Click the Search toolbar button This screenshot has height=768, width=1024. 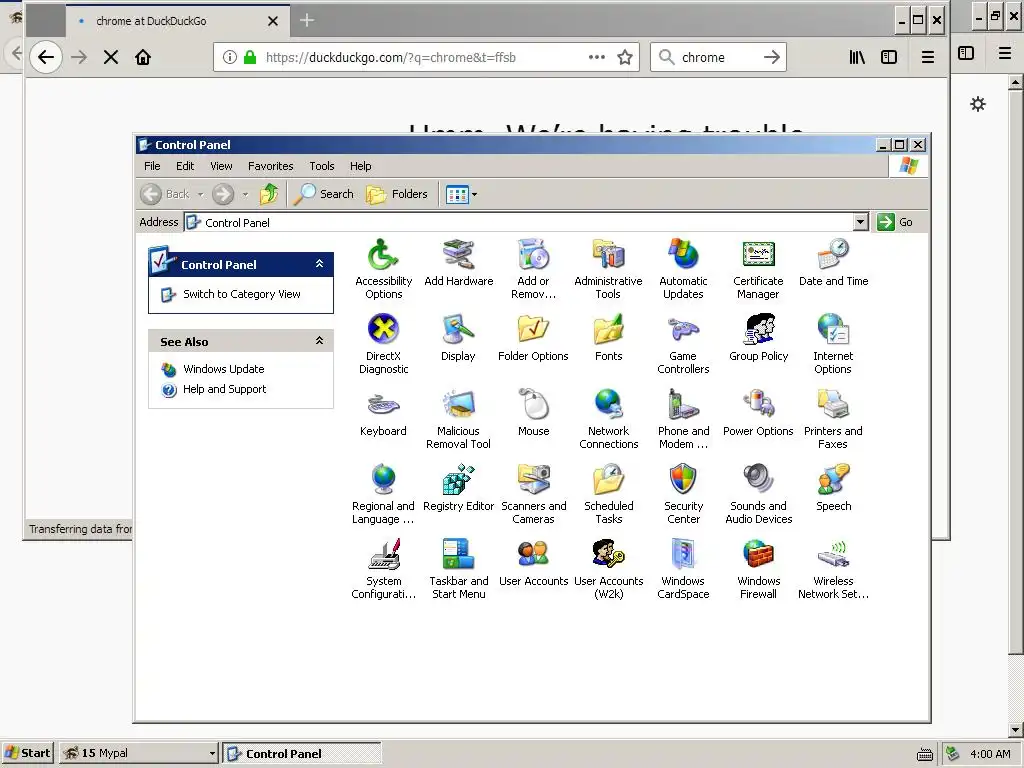coord(323,194)
